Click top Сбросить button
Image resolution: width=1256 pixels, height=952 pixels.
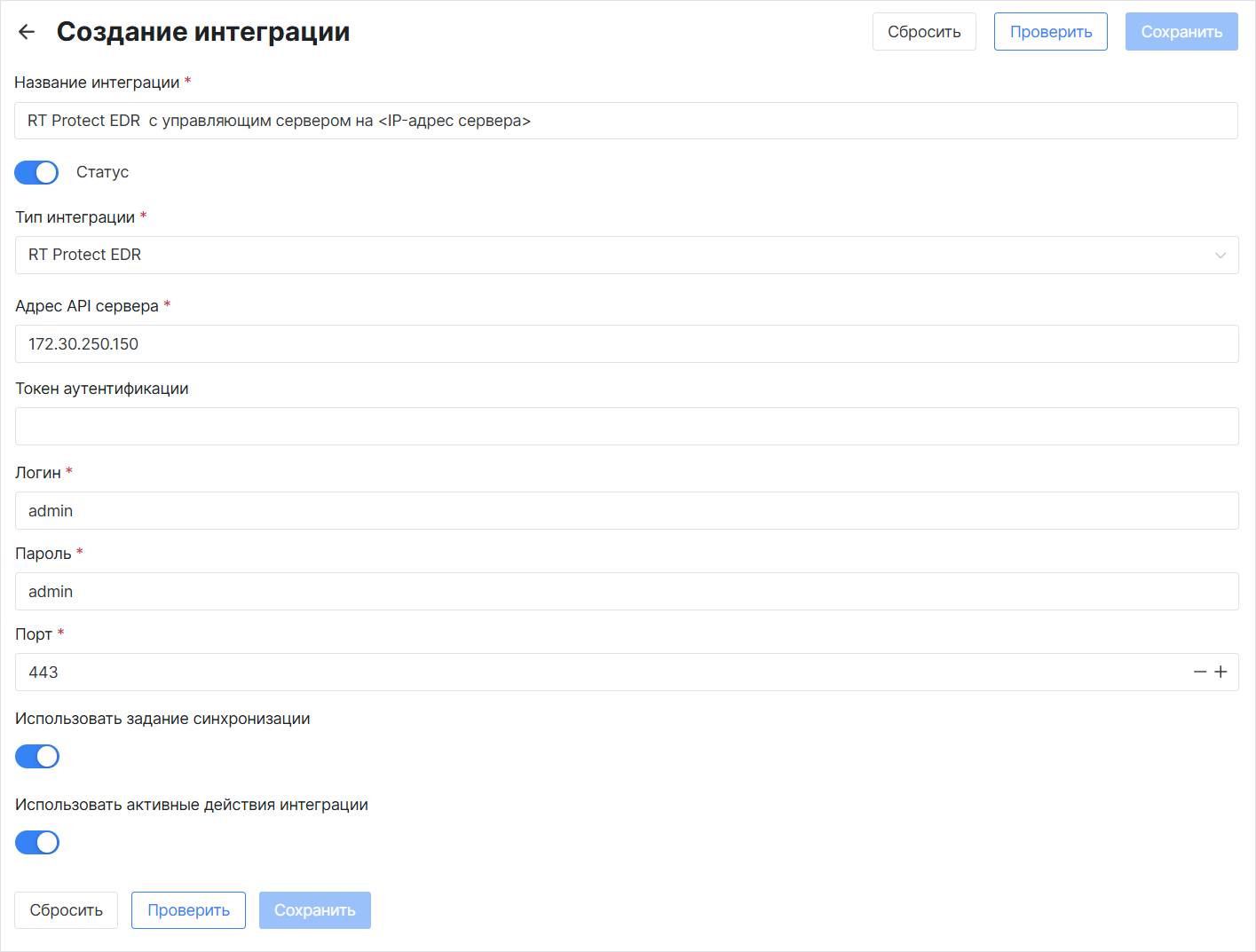[924, 32]
